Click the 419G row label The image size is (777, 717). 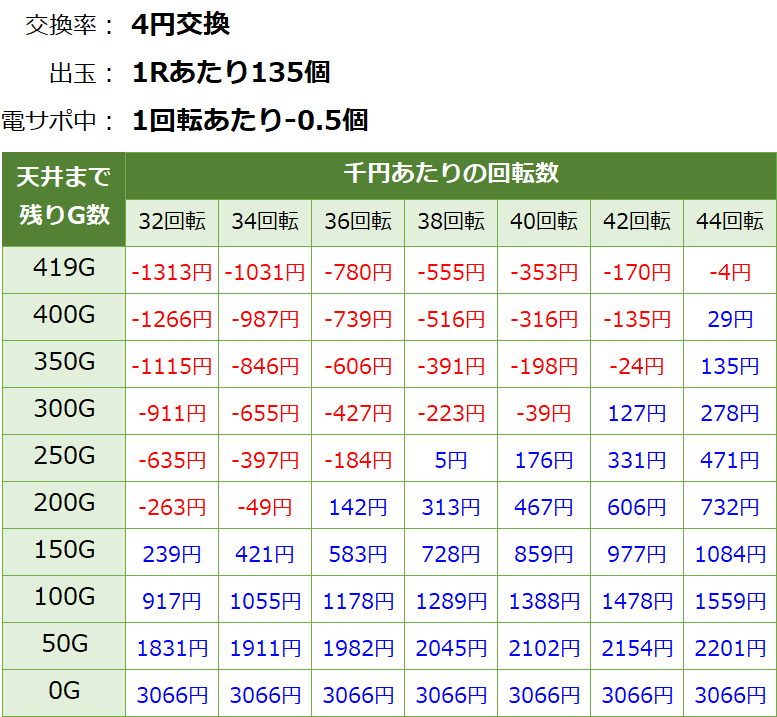point(64,269)
